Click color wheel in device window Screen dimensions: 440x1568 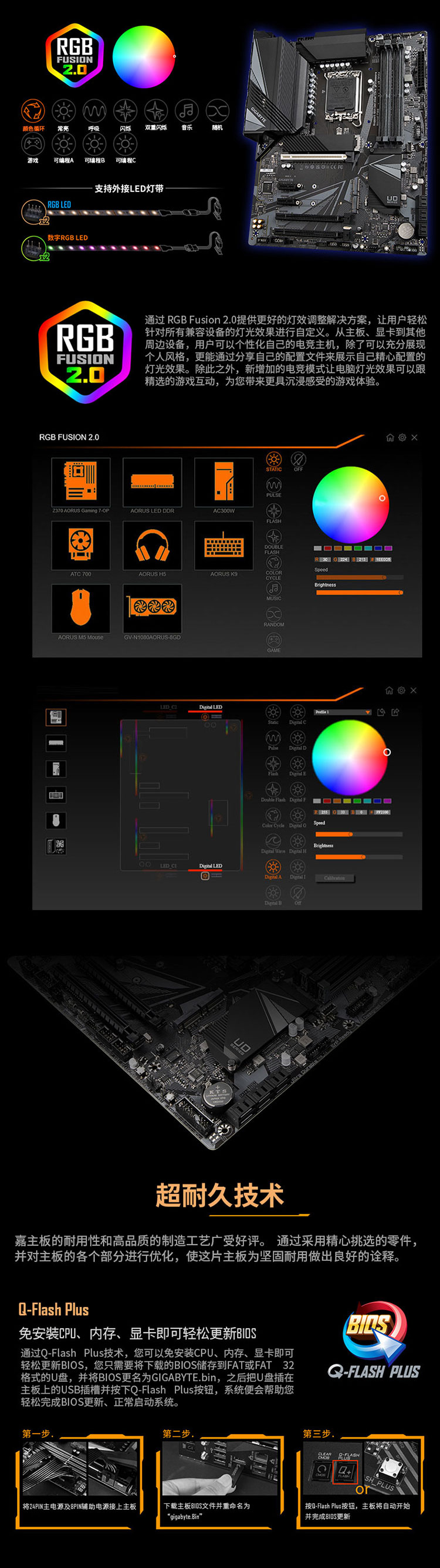point(351,504)
